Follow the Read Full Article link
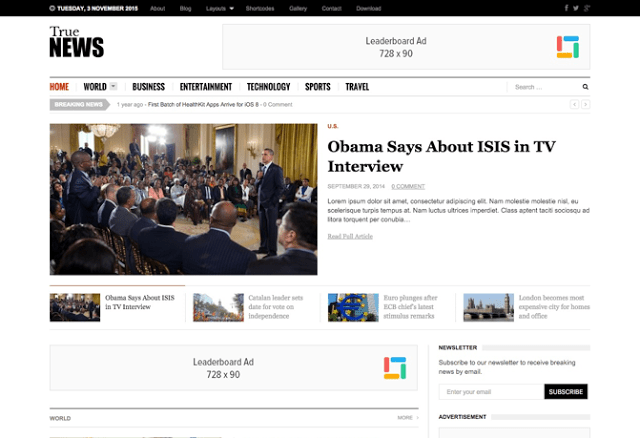Viewport: 640px width, 438px height. tap(350, 236)
